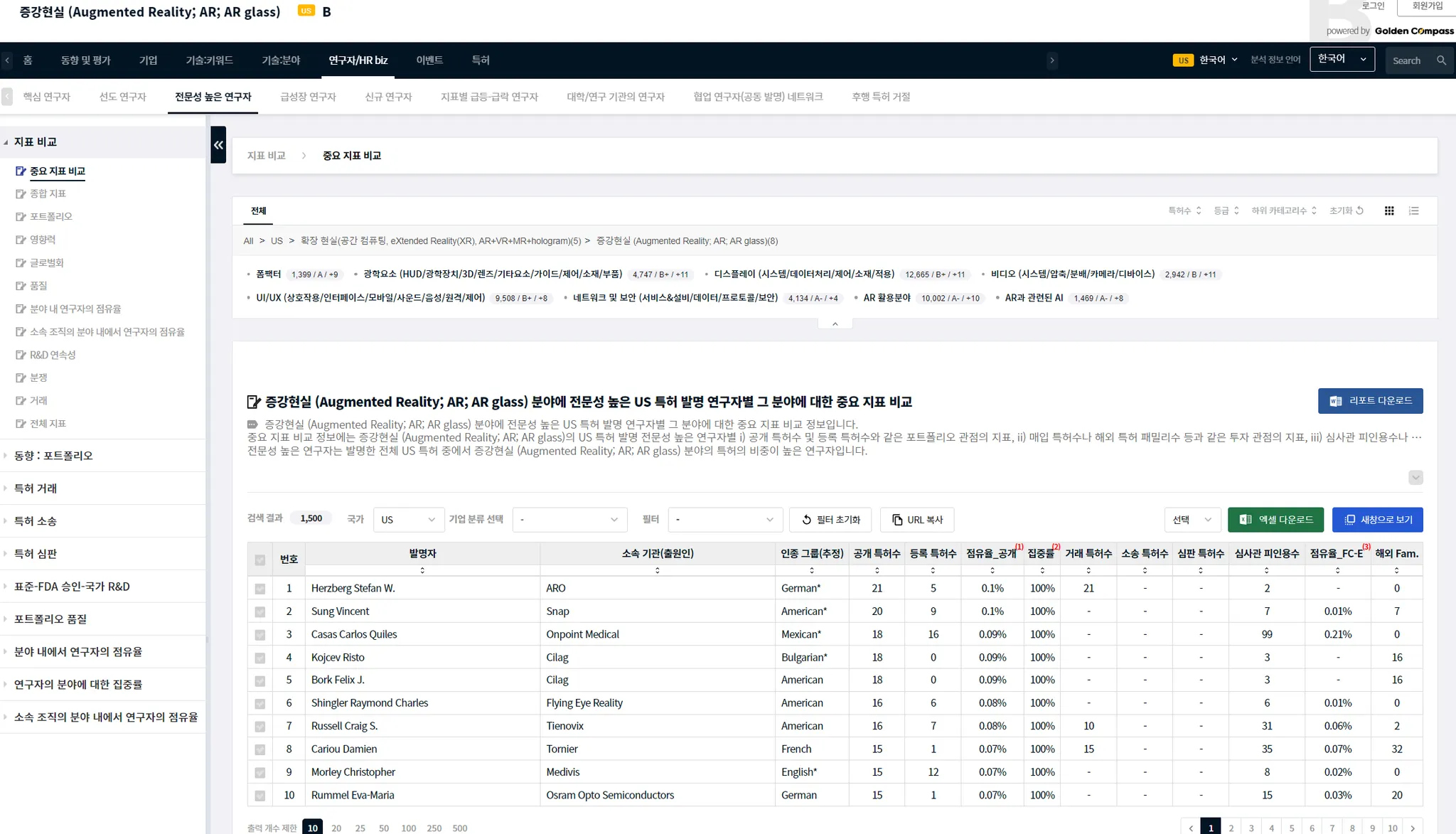Open the 기술:키워드 menu tab

(209, 60)
